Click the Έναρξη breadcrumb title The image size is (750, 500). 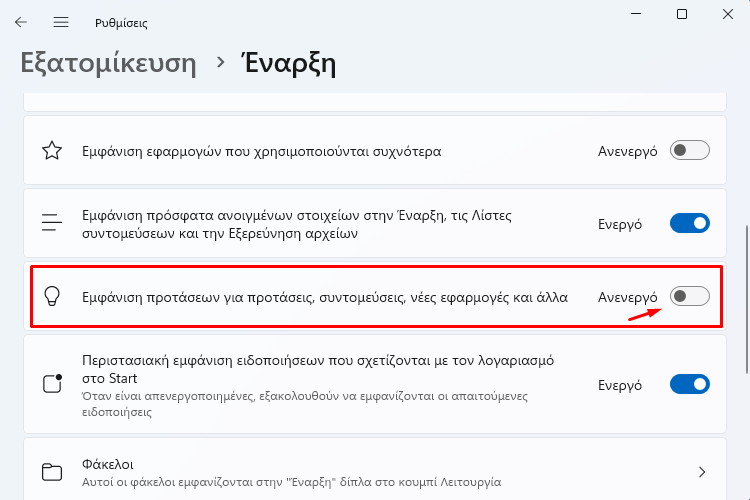pos(288,63)
